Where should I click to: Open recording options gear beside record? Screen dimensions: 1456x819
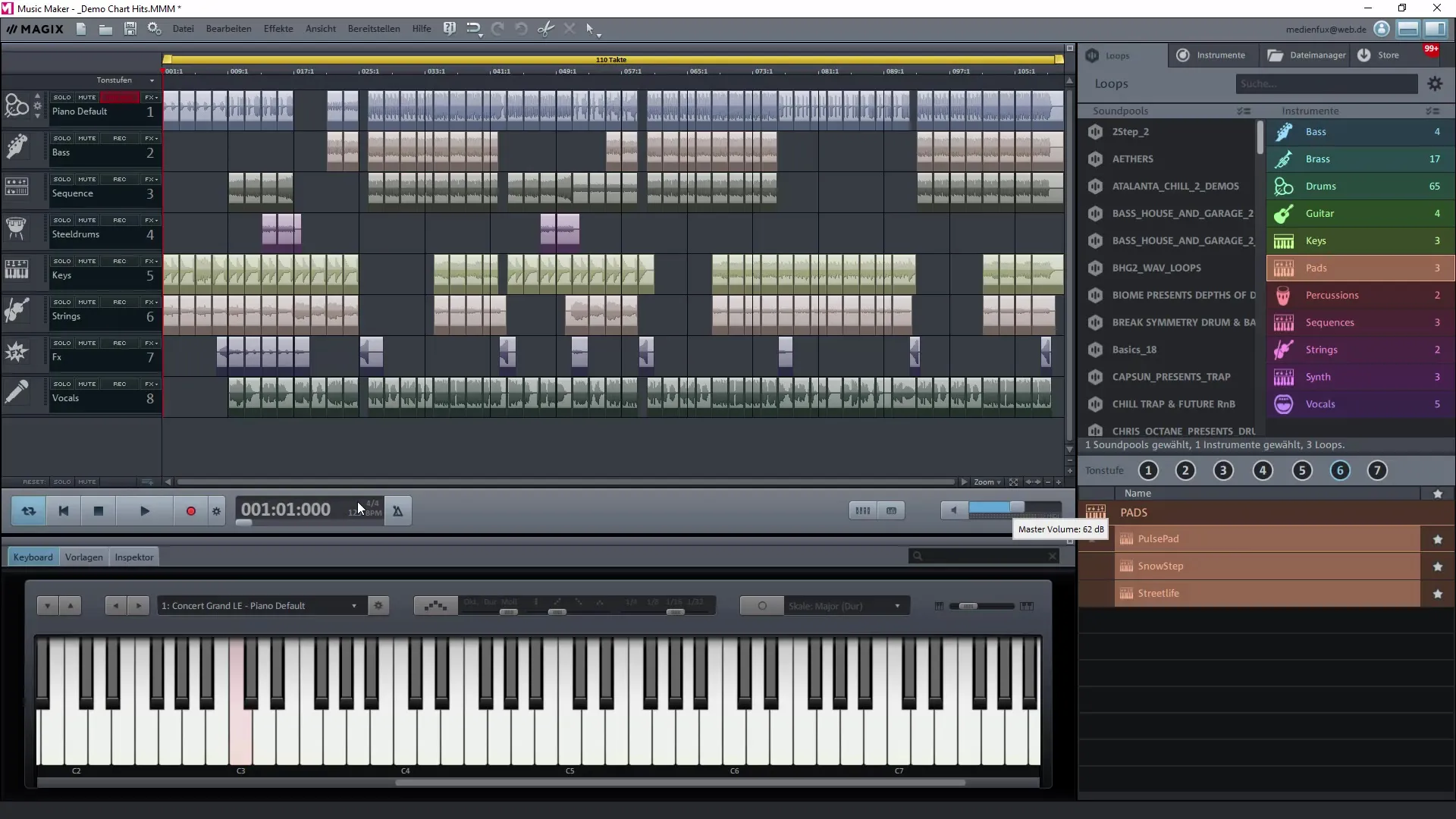pos(217,511)
